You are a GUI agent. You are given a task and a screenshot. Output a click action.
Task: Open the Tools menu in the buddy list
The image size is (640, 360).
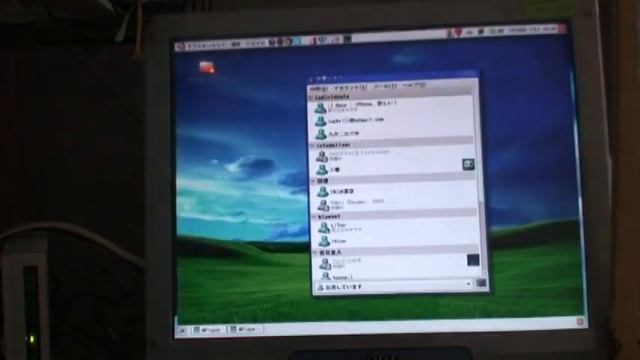385,87
